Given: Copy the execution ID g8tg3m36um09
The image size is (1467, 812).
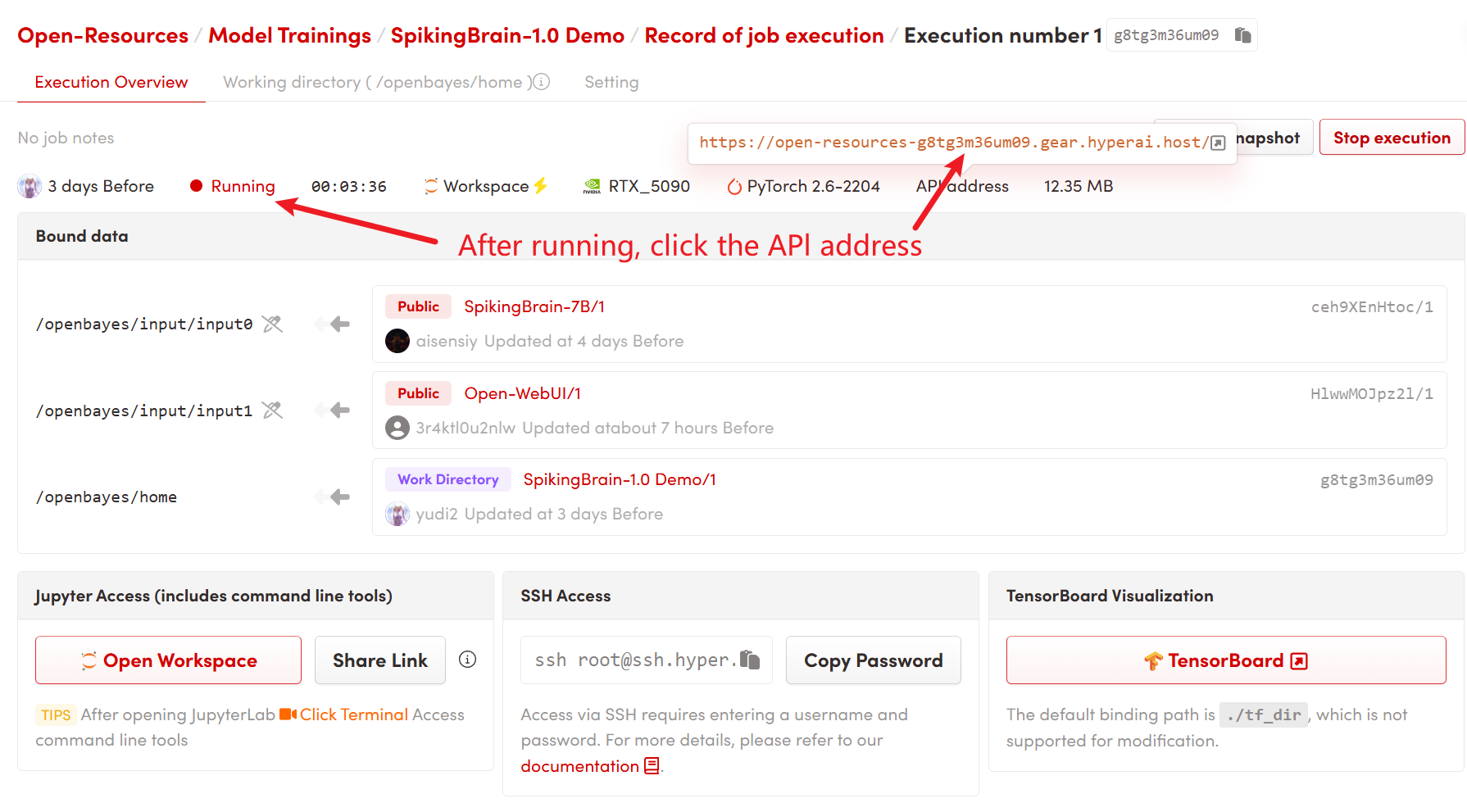Looking at the screenshot, I should tap(1242, 35).
